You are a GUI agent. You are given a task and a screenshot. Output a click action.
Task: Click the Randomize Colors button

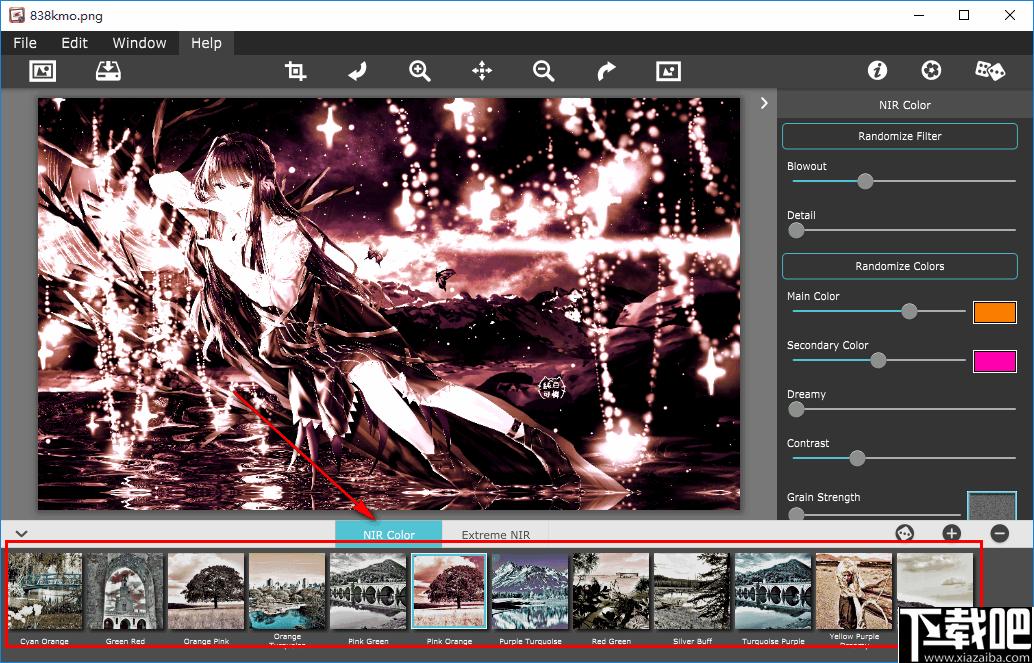pyautogui.click(x=899, y=266)
